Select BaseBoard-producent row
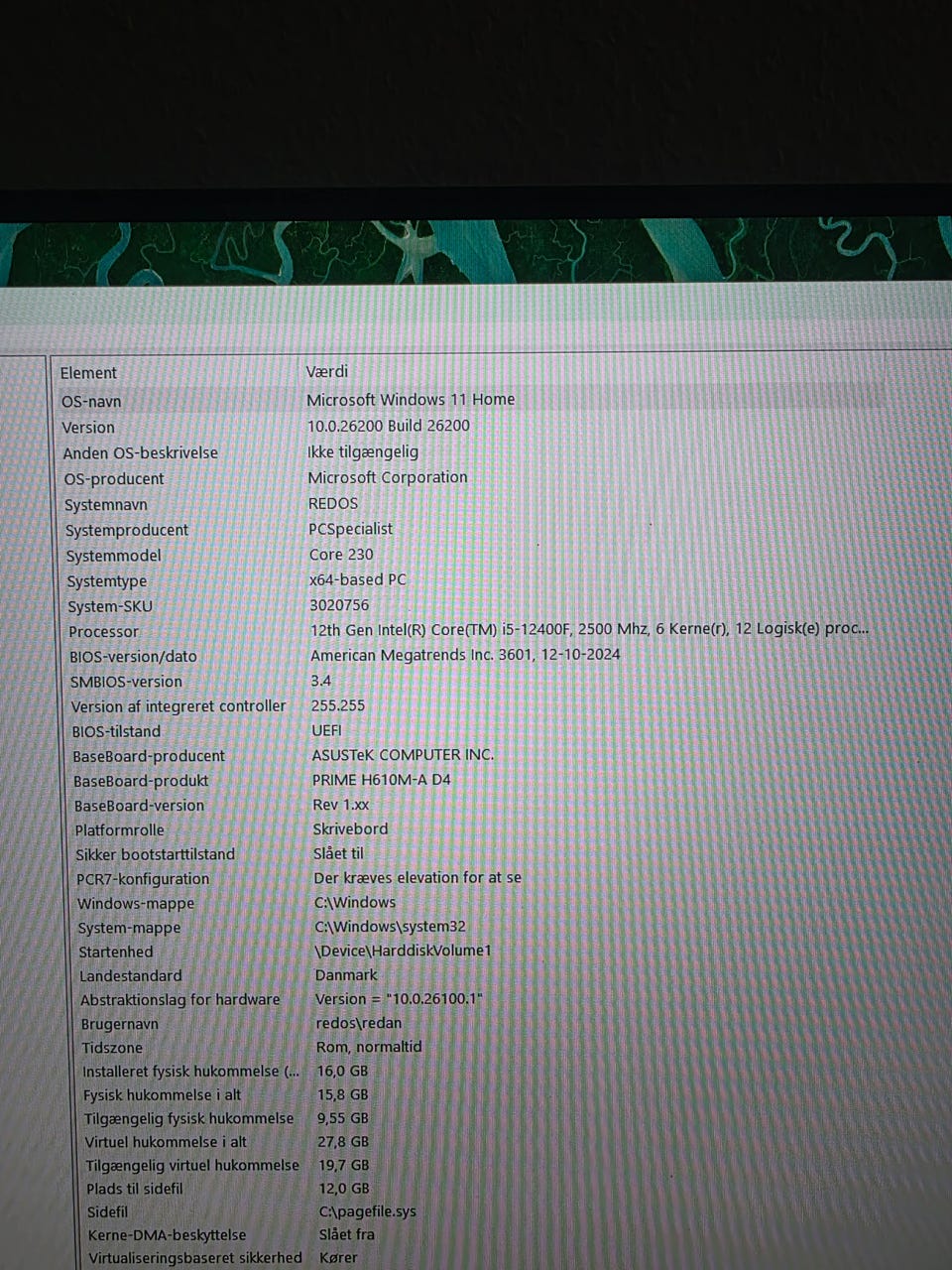The height and width of the screenshot is (1270, 952). 149,756
